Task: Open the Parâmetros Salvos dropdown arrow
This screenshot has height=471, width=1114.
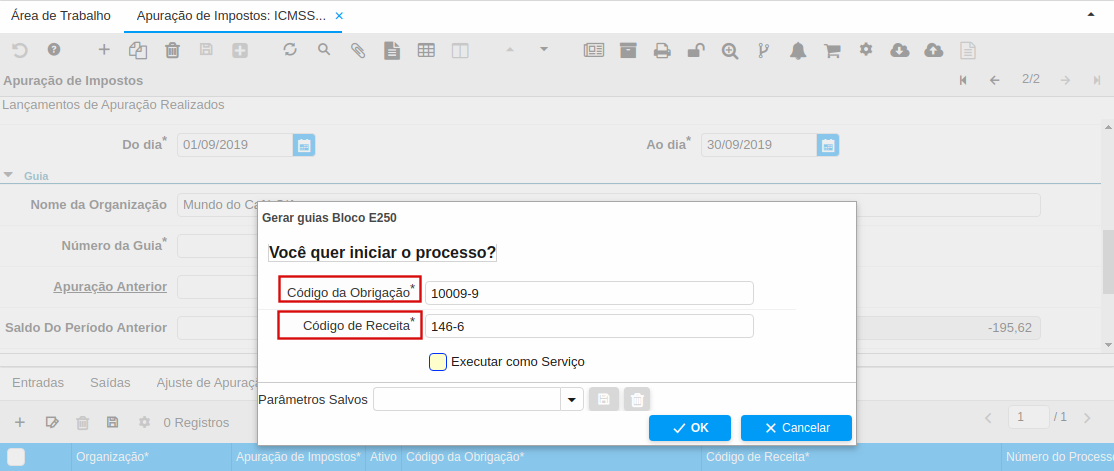Action: 572,400
